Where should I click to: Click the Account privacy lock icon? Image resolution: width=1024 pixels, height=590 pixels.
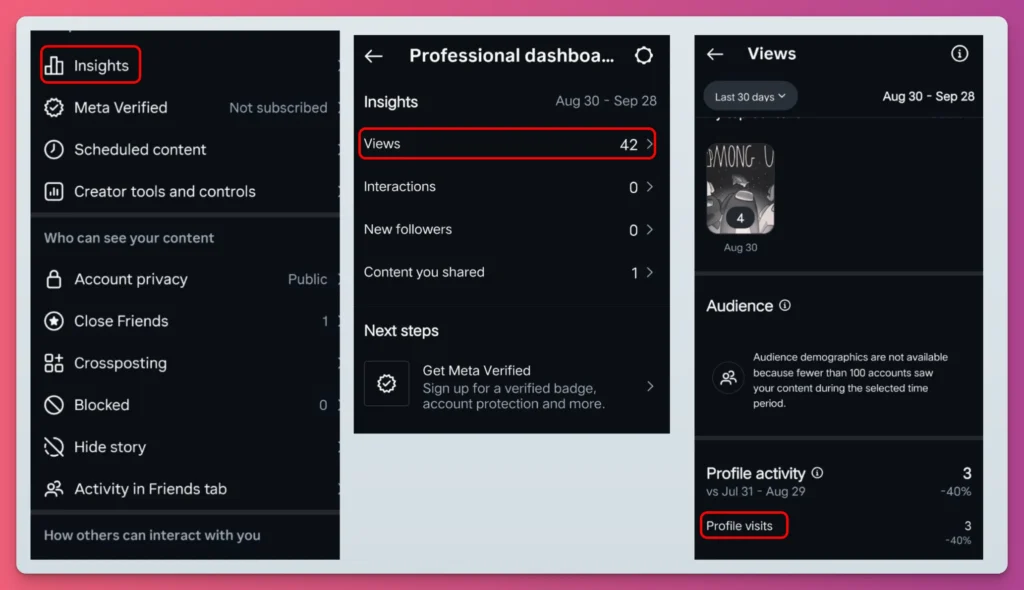point(54,279)
